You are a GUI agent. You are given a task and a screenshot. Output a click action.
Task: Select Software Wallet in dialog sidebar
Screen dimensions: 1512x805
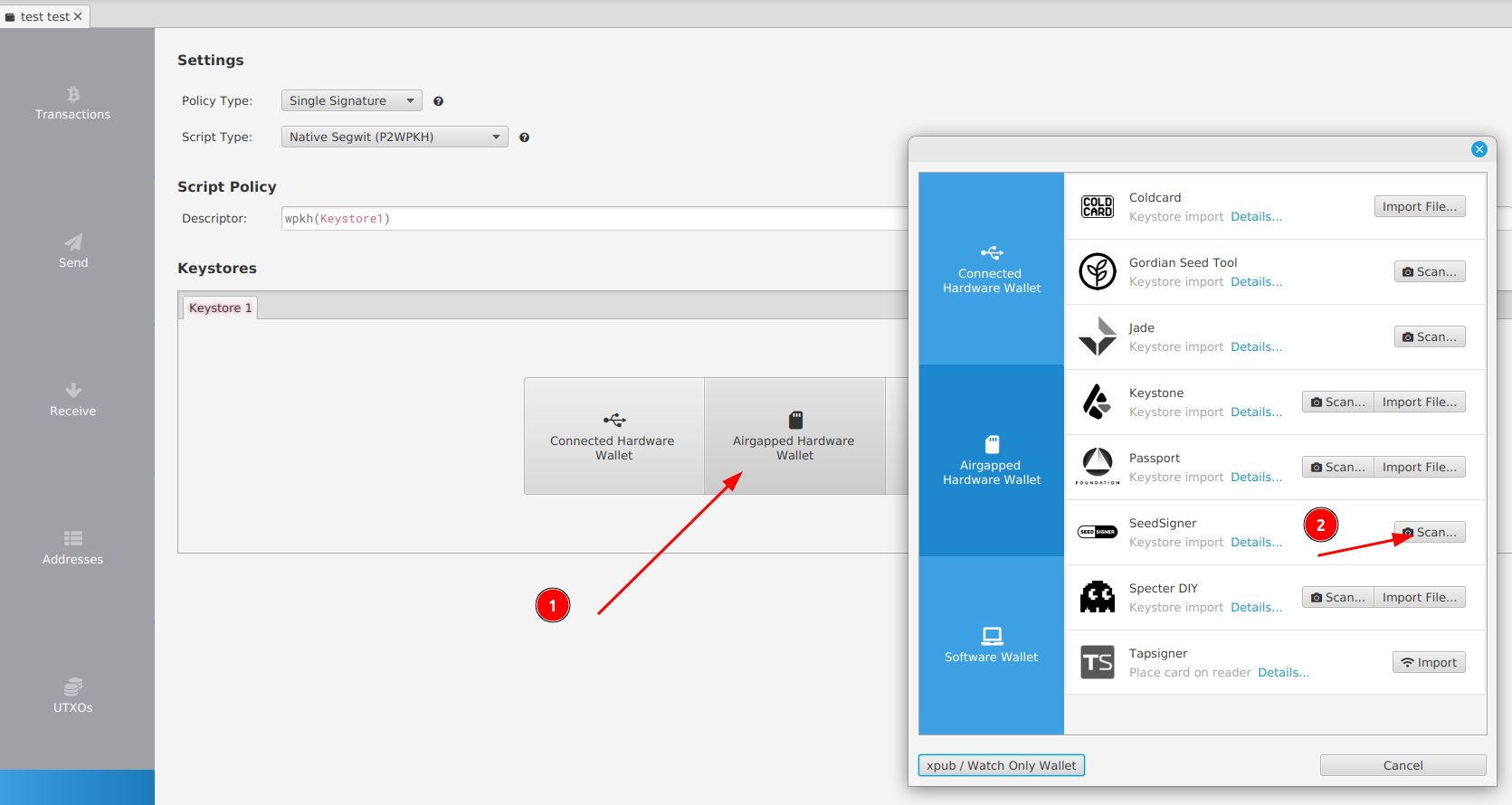pyautogui.click(x=992, y=645)
